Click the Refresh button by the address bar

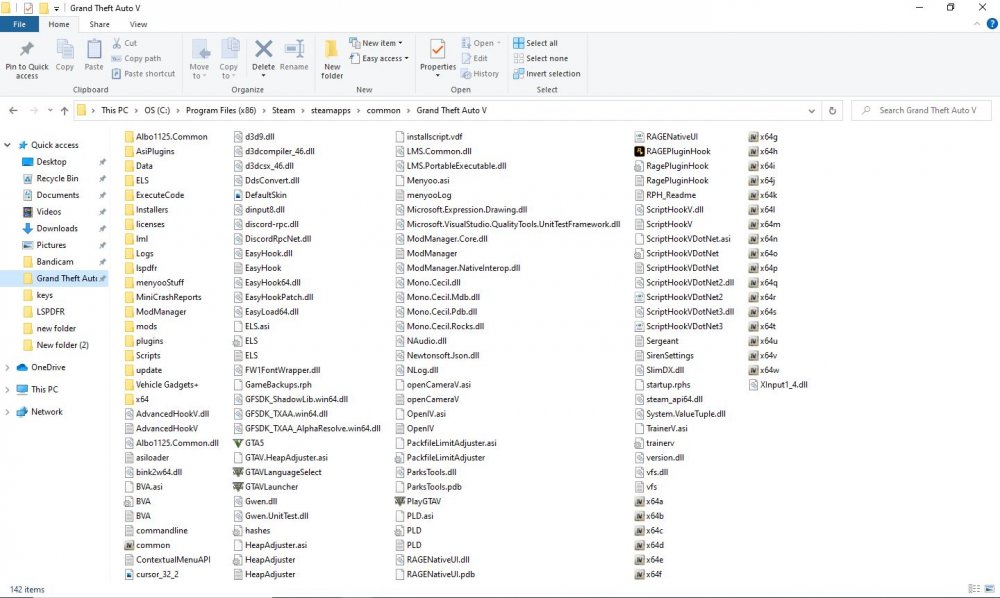pos(832,110)
